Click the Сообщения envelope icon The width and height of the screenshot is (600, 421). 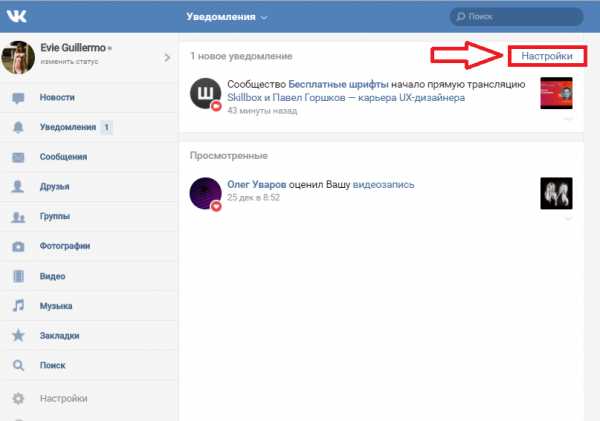click(x=18, y=157)
